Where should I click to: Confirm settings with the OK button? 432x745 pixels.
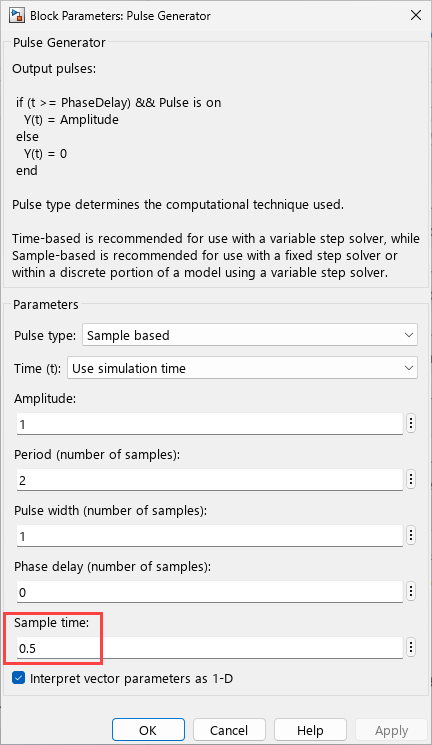click(x=148, y=730)
